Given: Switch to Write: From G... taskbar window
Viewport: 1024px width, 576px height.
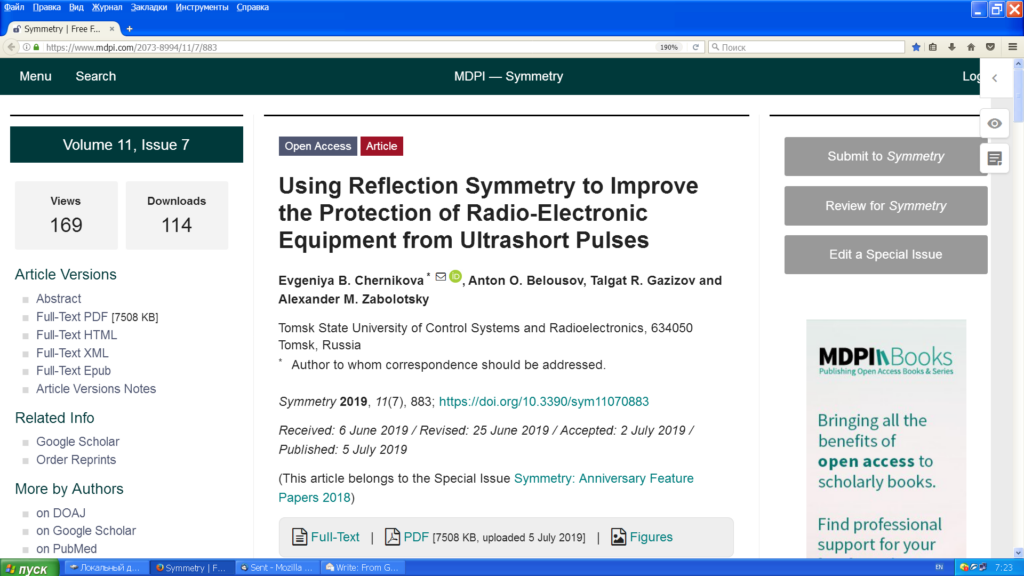Looking at the screenshot, I should pyautogui.click(x=362, y=568).
